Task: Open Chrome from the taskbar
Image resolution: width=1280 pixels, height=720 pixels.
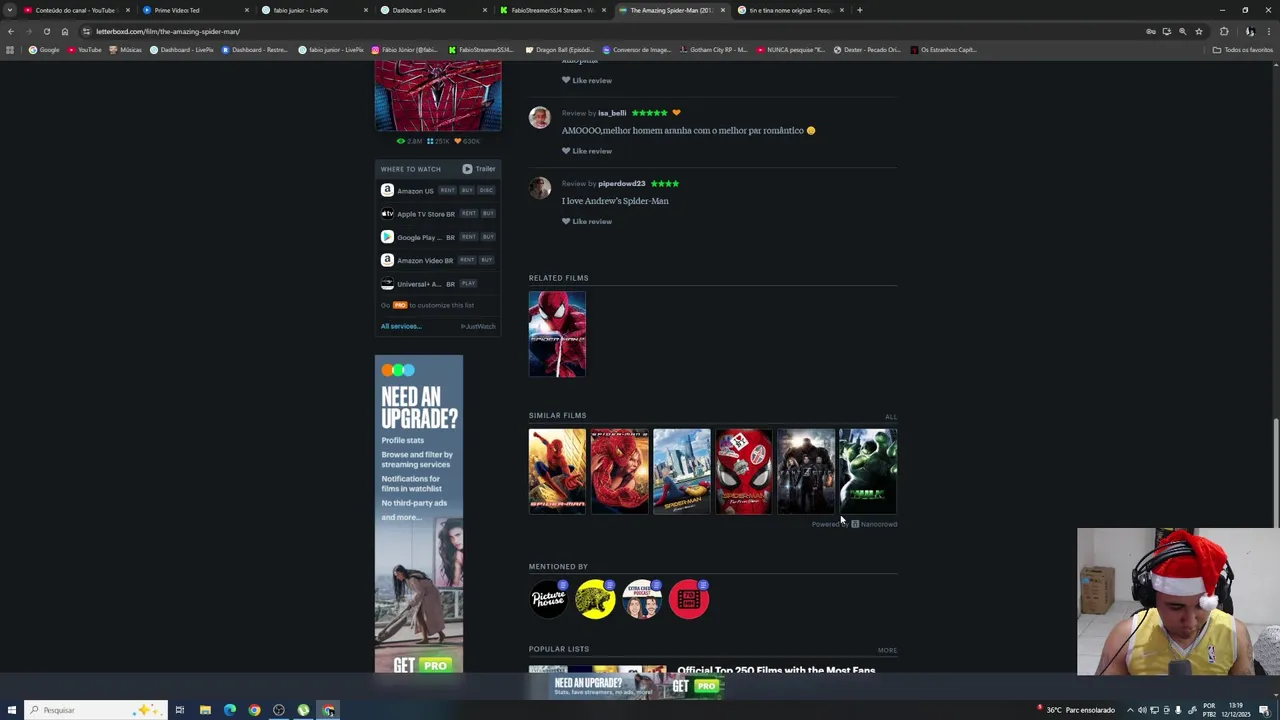Action: (x=254, y=710)
